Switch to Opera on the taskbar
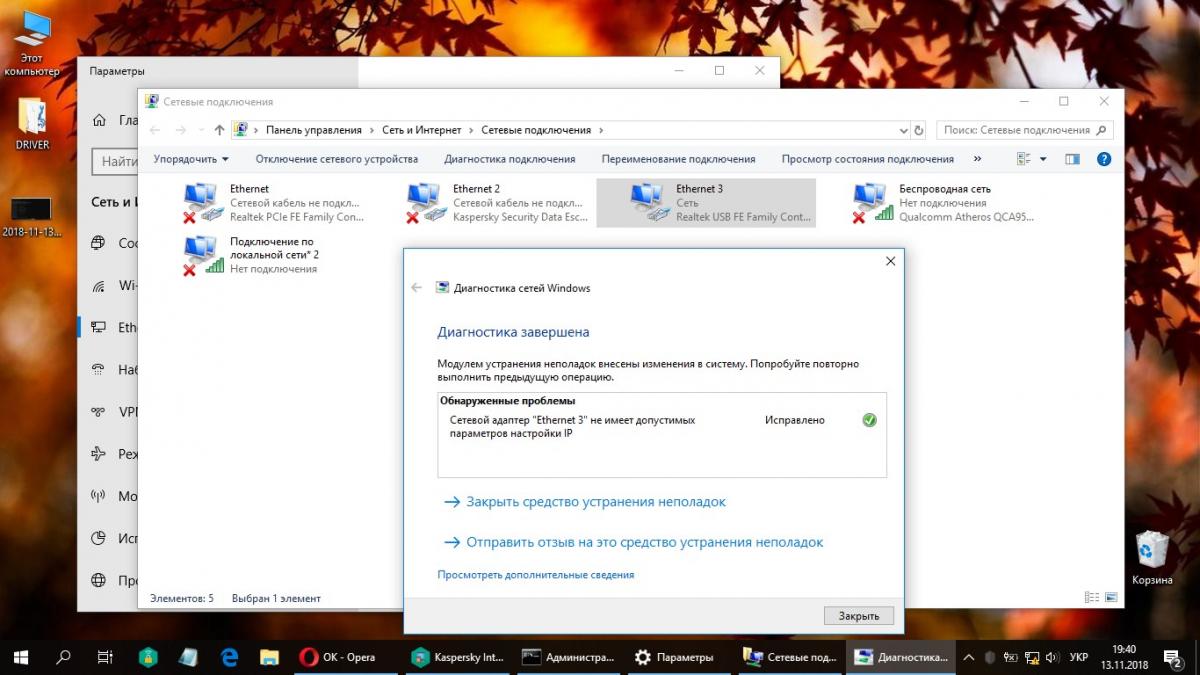This screenshot has width=1200, height=675. click(x=345, y=657)
